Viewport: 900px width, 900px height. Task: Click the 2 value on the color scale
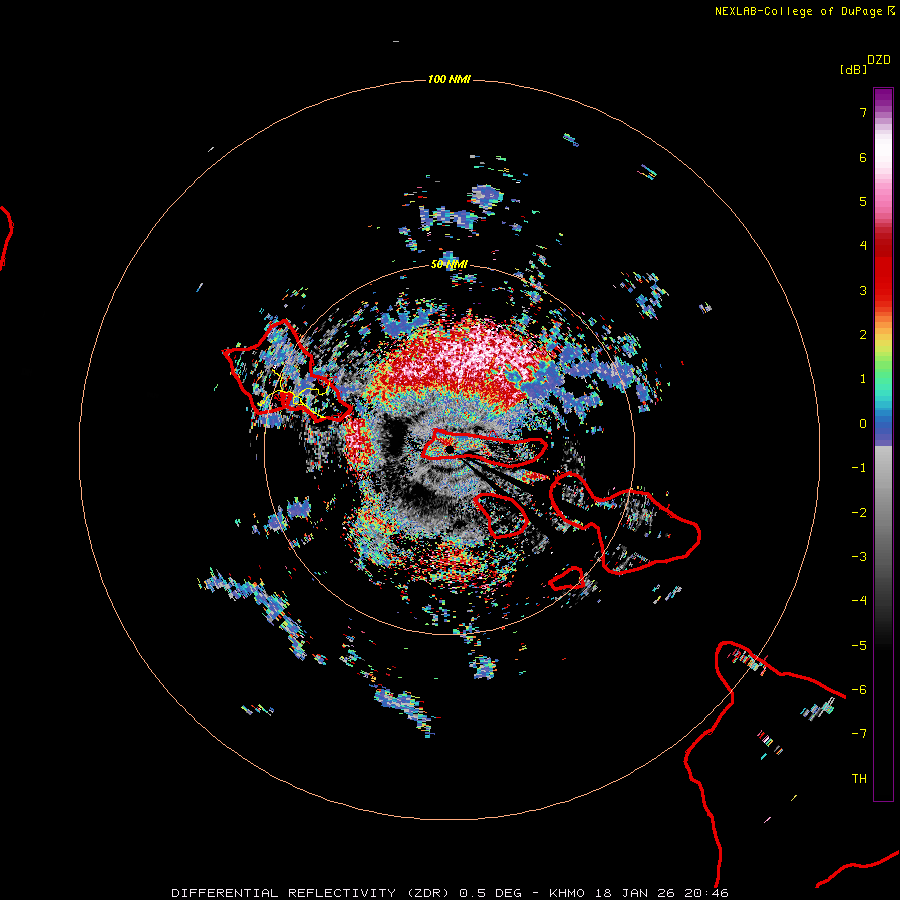[x=863, y=335]
